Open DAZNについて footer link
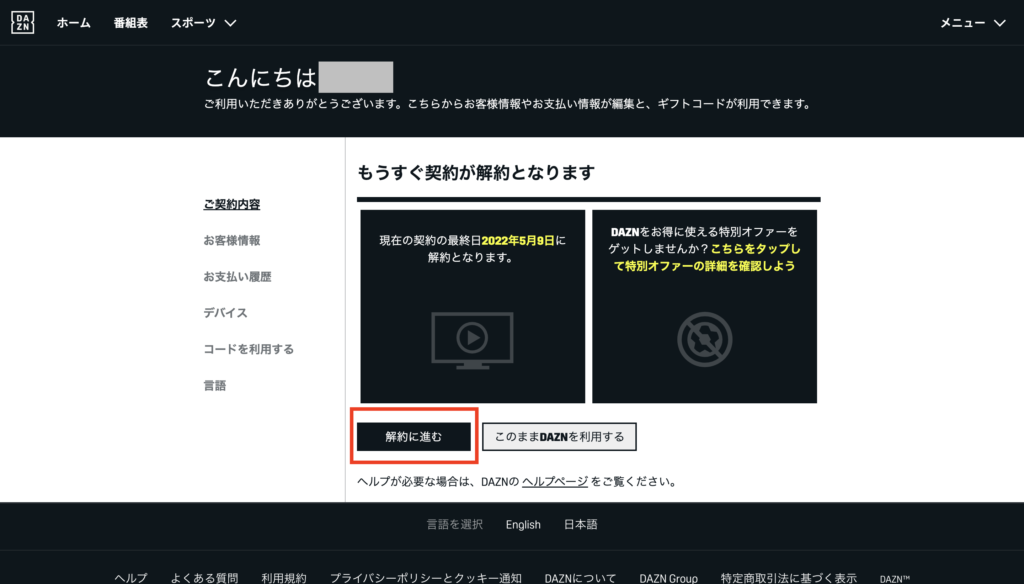 pyautogui.click(x=581, y=578)
